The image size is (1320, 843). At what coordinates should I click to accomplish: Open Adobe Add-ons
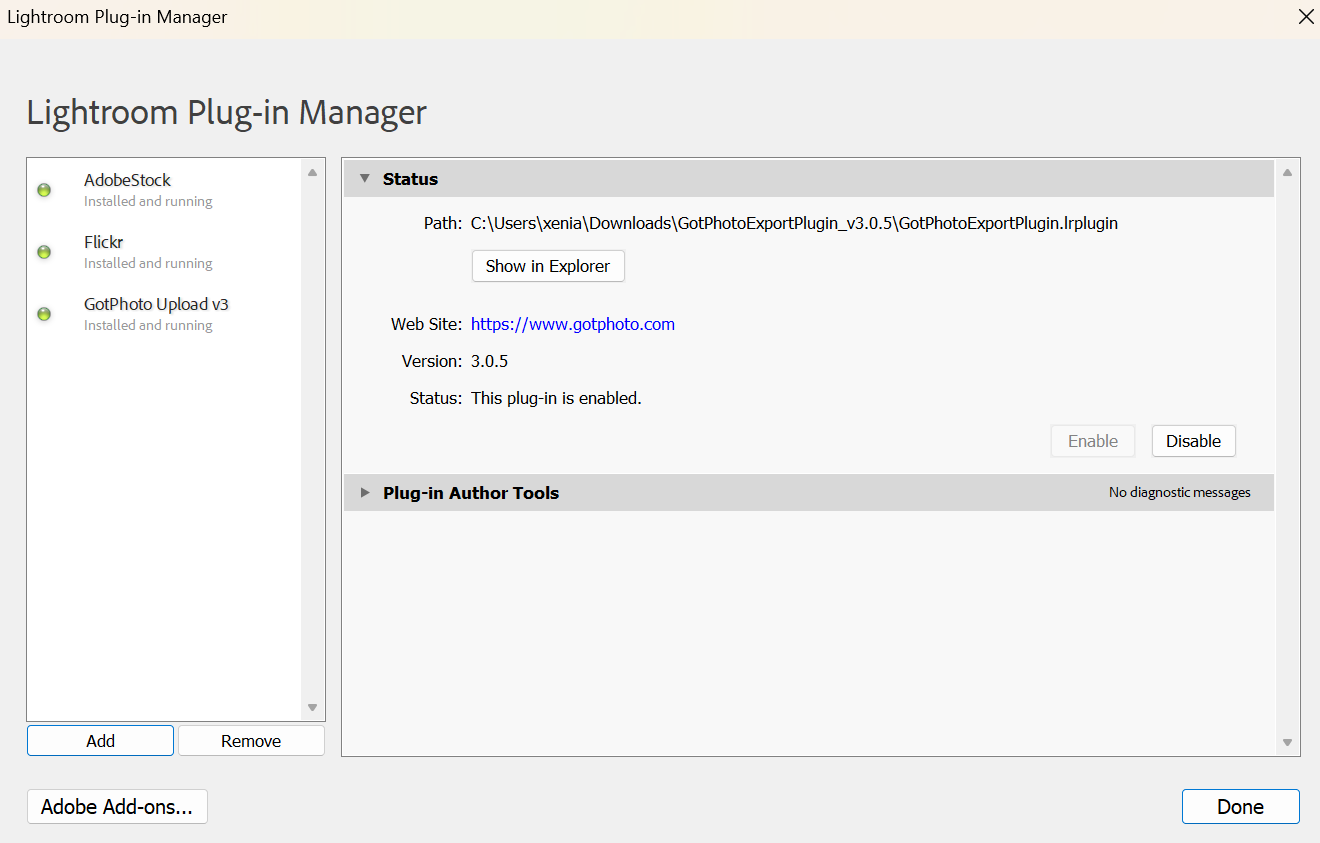(117, 807)
